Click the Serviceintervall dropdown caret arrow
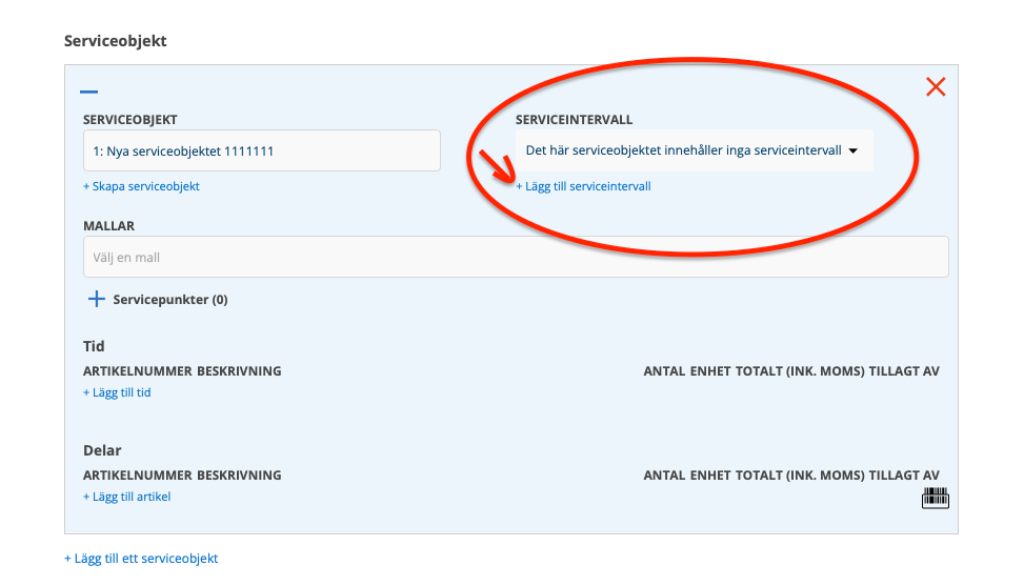Viewport: 1024px width, 586px height. click(853, 151)
